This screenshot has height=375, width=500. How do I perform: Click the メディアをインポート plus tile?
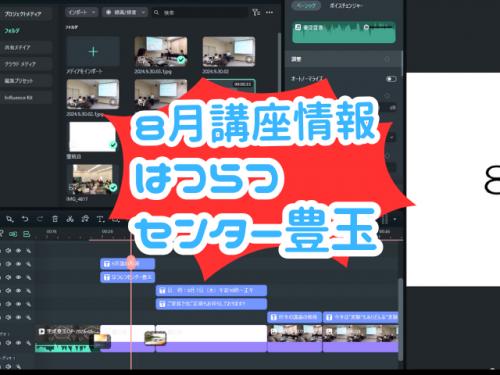tap(93, 52)
